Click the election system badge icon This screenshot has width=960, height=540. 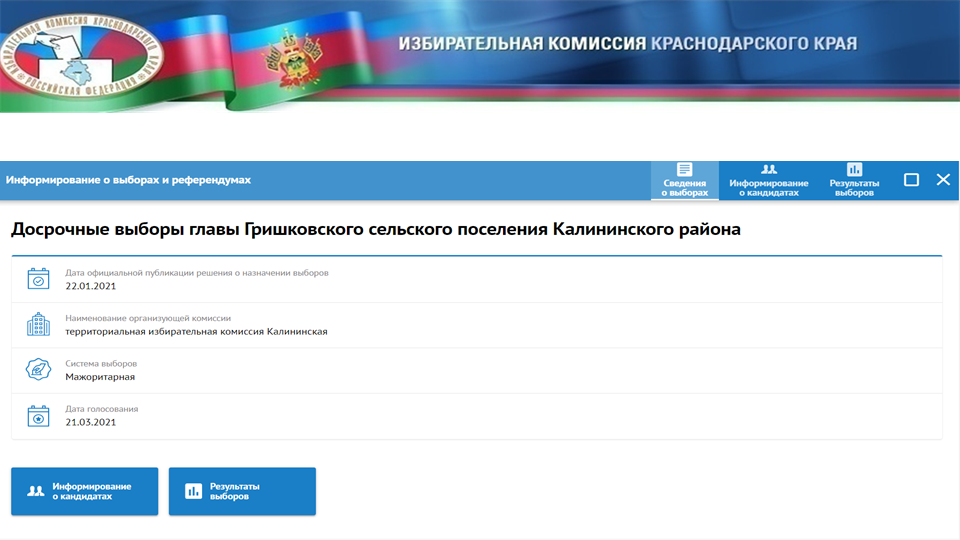(38, 370)
